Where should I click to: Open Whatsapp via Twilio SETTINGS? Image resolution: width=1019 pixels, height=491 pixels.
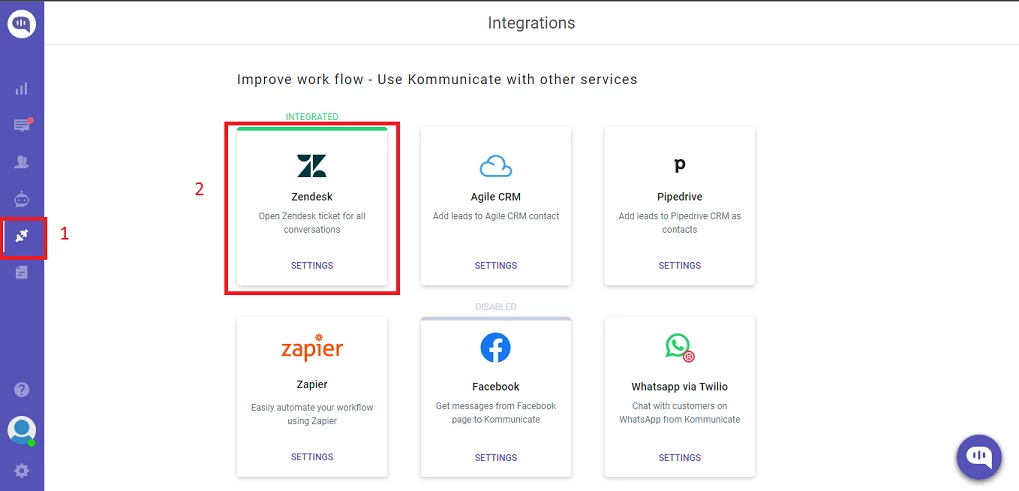(x=680, y=457)
